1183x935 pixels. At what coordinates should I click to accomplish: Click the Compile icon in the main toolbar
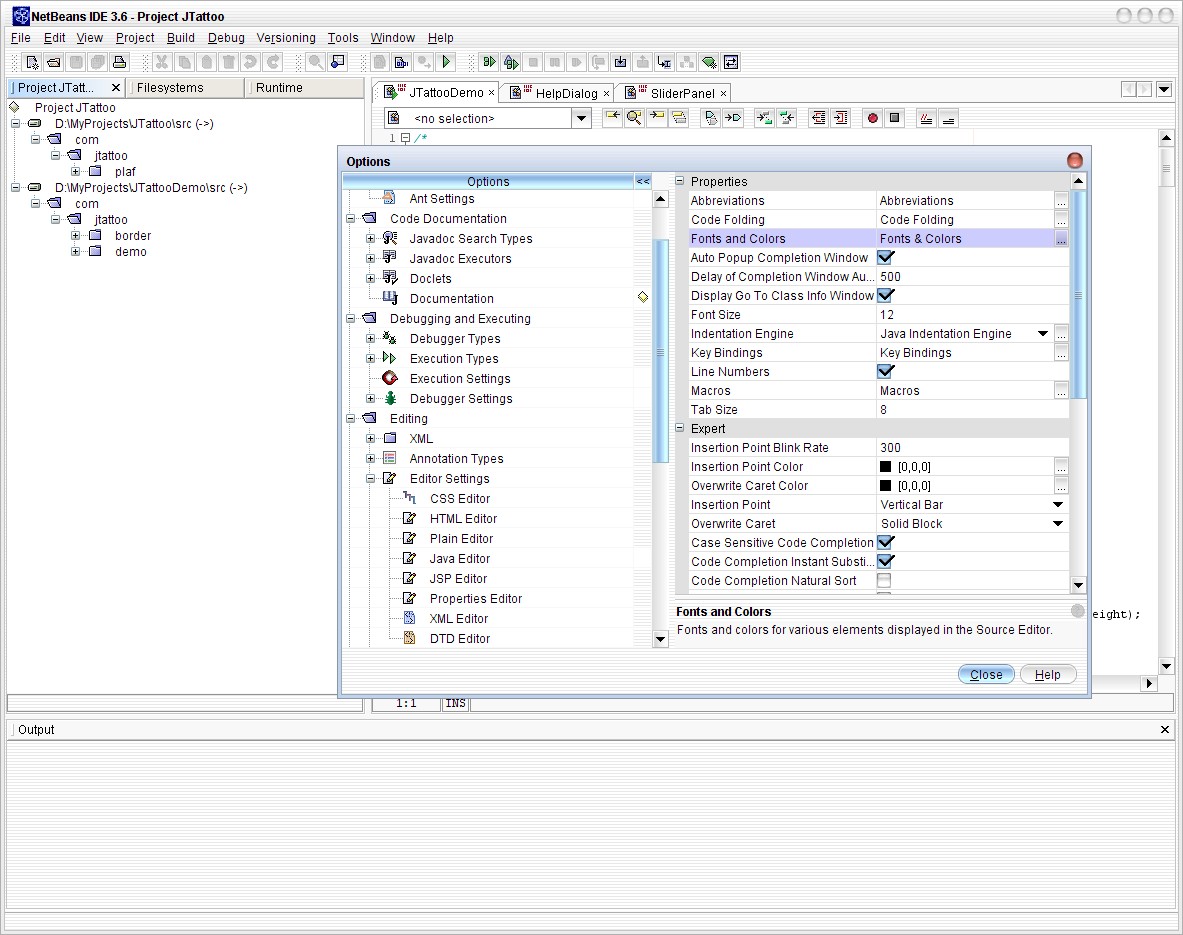[402, 62]
